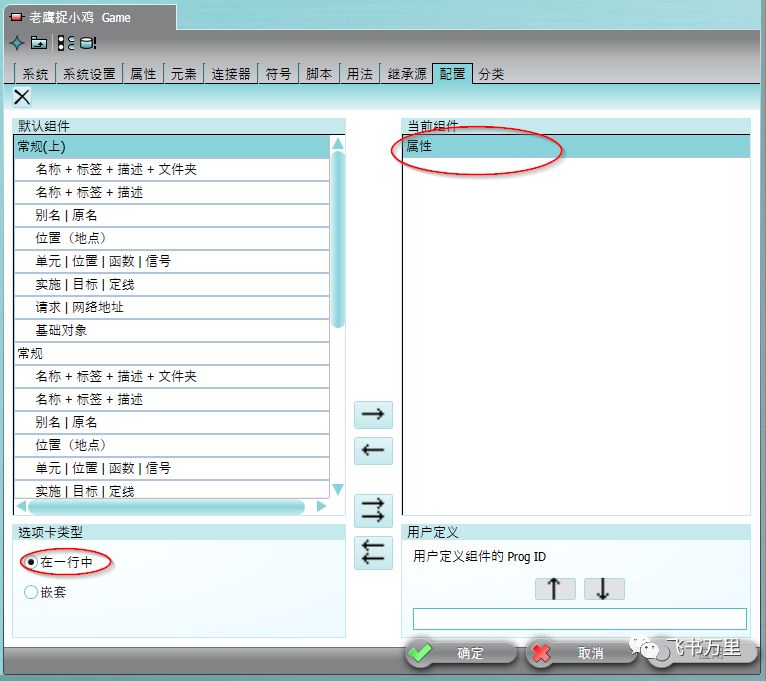Select 基础对象 row

(172, 331)
